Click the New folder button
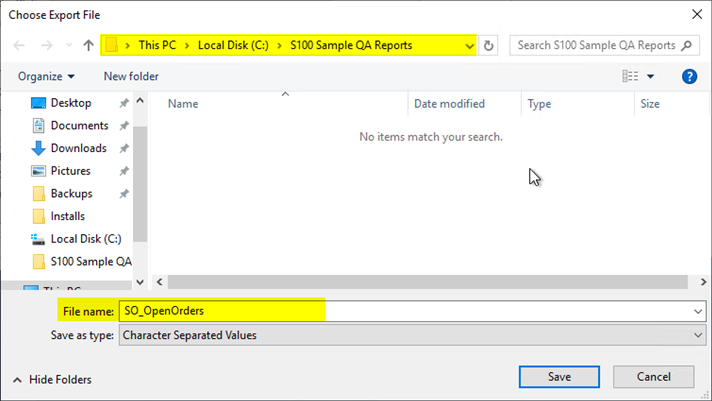 (131, 76)
